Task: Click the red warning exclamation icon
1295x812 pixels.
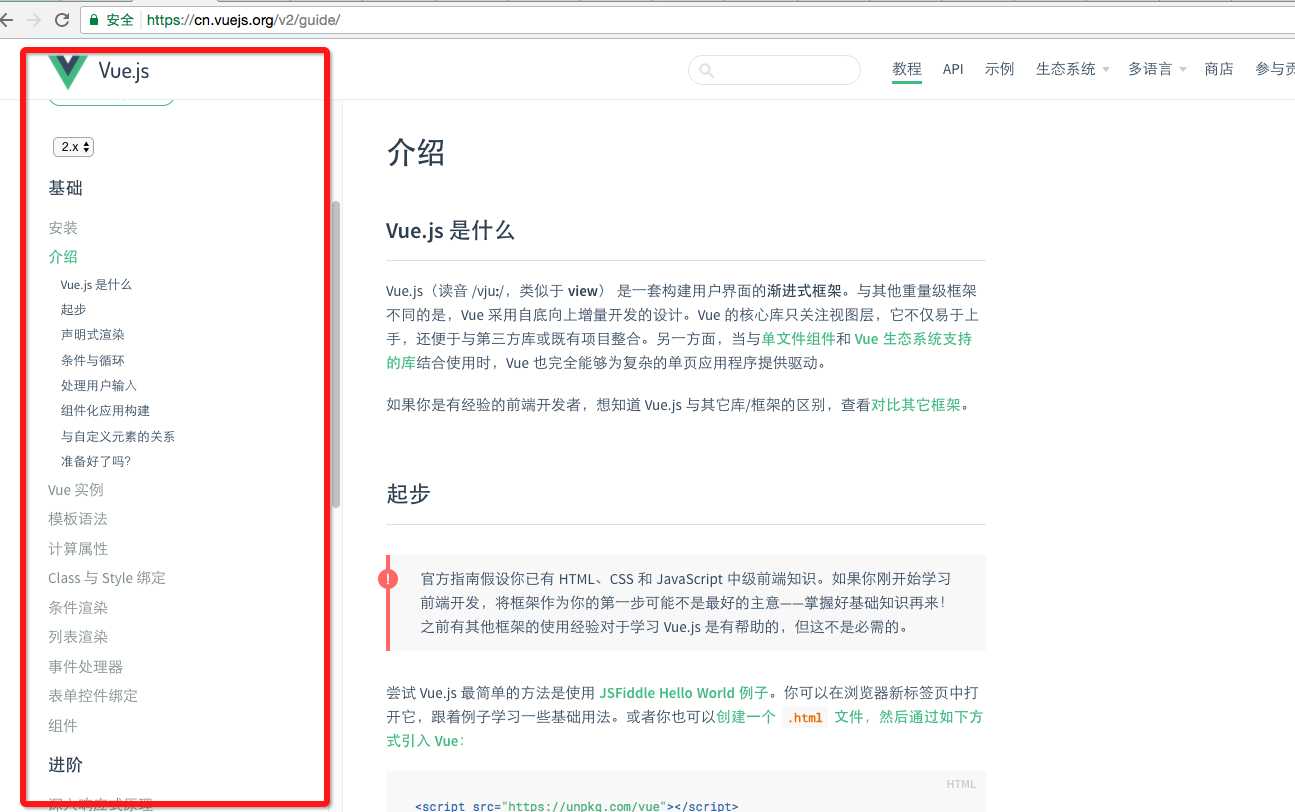Action: pos(388,579)
